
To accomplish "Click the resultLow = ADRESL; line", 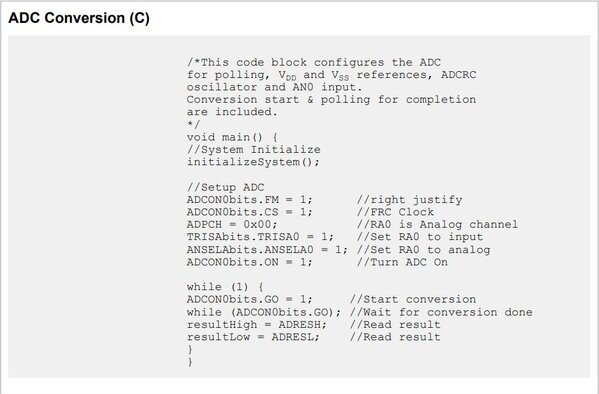I will click(253, 337).
